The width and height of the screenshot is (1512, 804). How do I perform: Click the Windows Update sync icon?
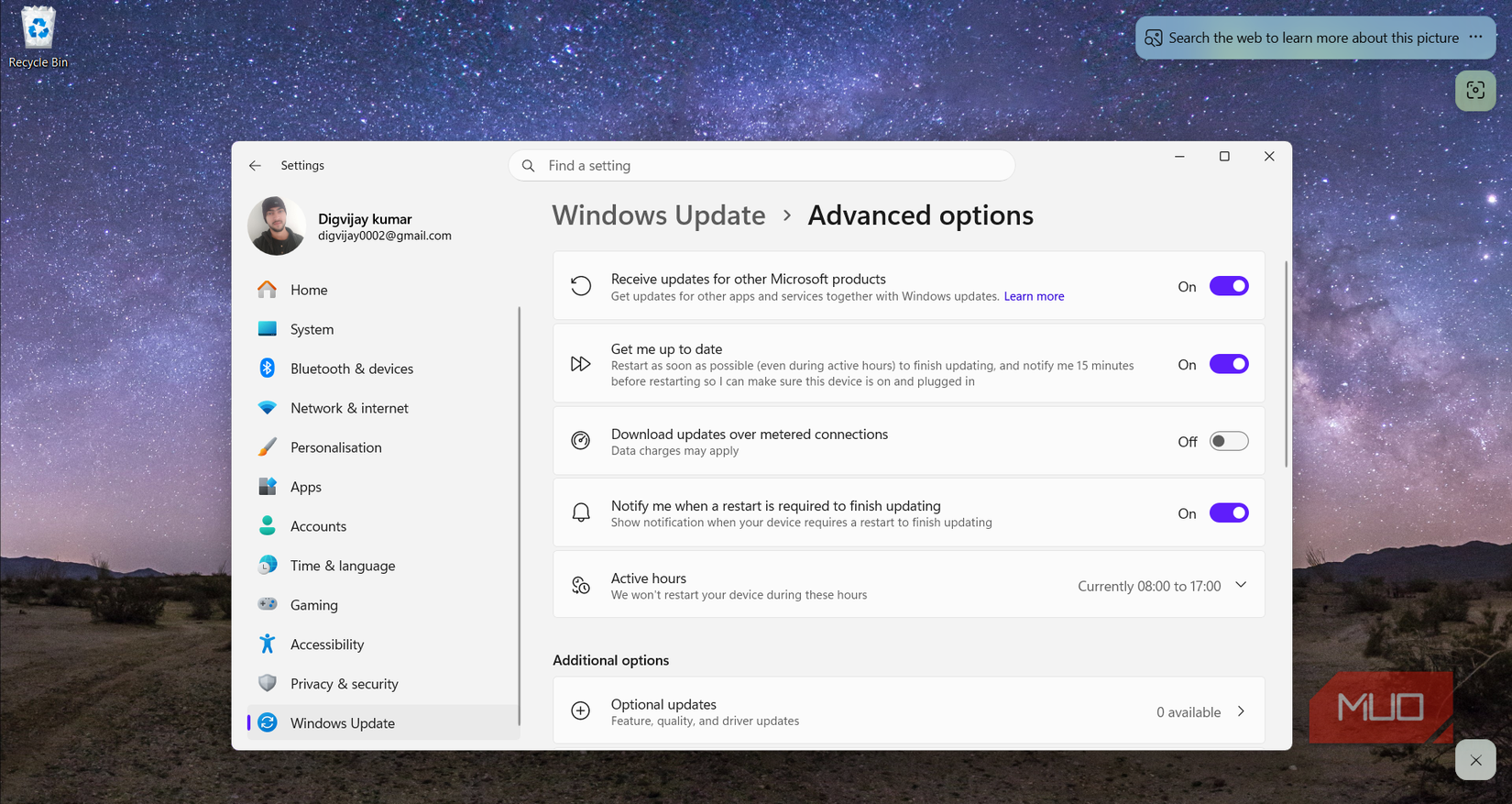(x=267, y=723)
